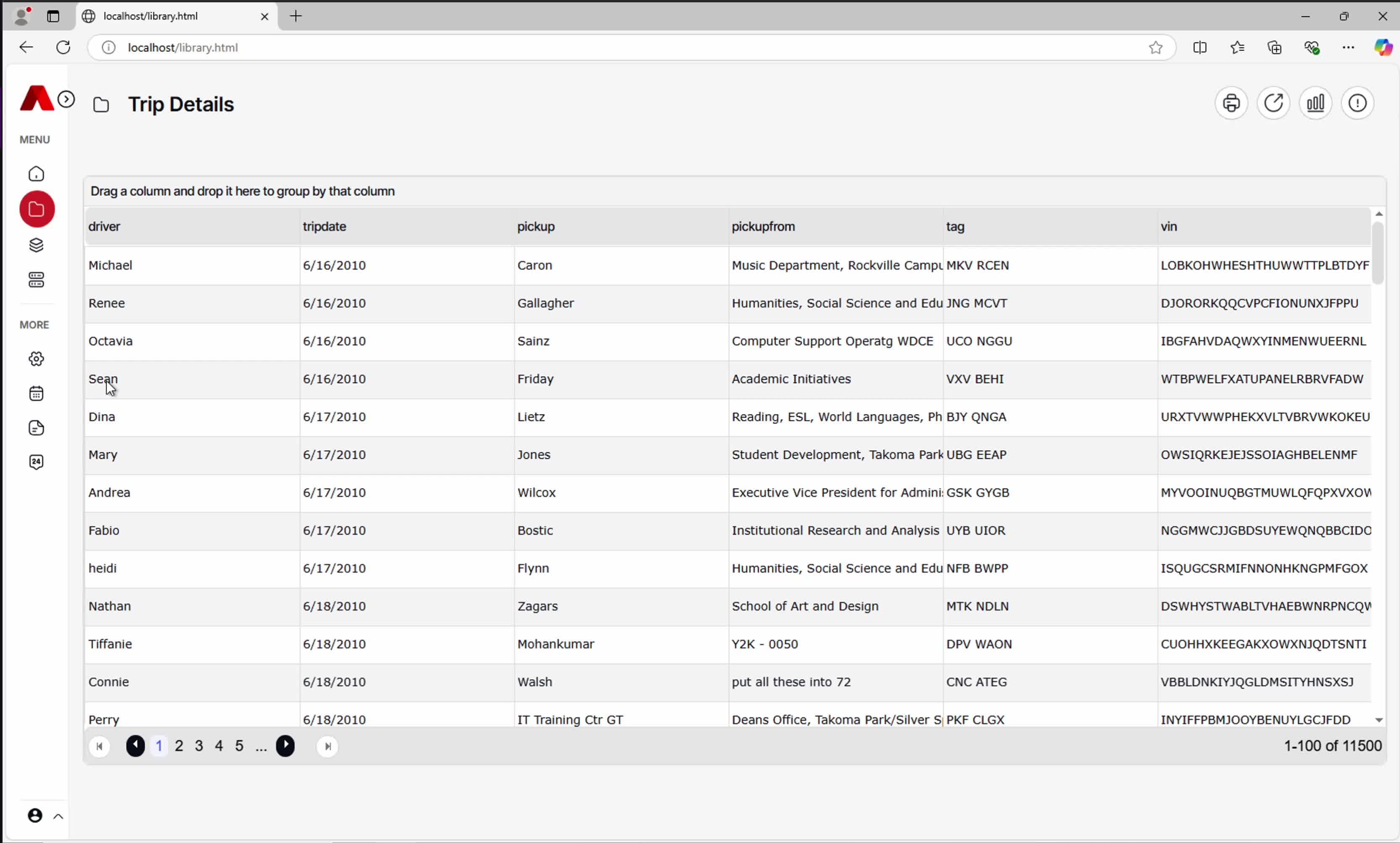Open the server/database sidebar icon

click(x=36, y=279)
